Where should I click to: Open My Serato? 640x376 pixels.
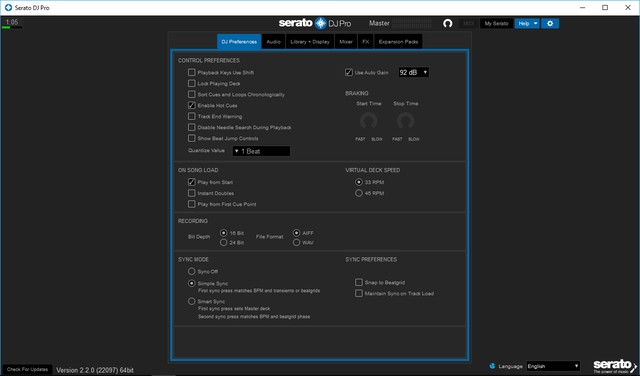(496, 23)
